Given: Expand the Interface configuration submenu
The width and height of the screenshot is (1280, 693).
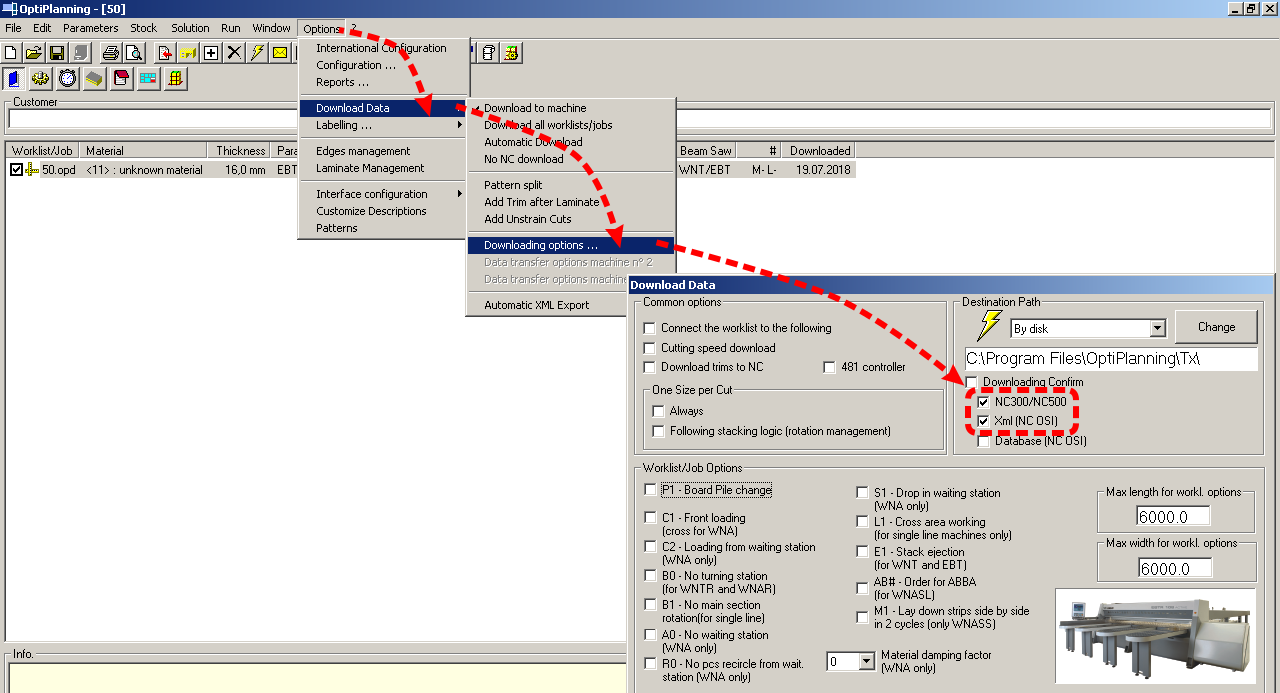Looking at the screenshot, I should (384, 194).
